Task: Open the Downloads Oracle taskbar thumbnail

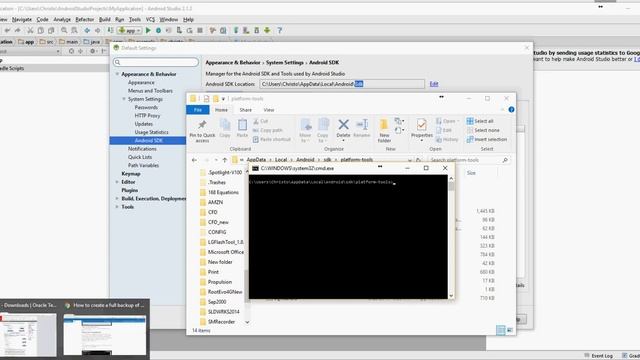Action: point(28,330)
